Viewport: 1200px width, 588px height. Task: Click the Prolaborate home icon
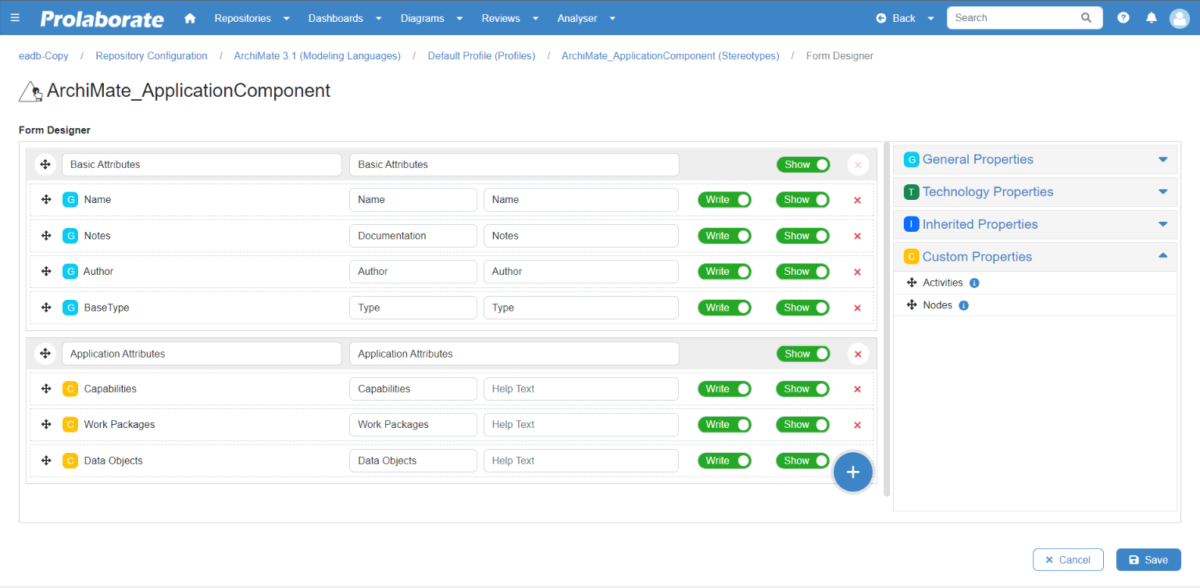[x=187, y=17]
